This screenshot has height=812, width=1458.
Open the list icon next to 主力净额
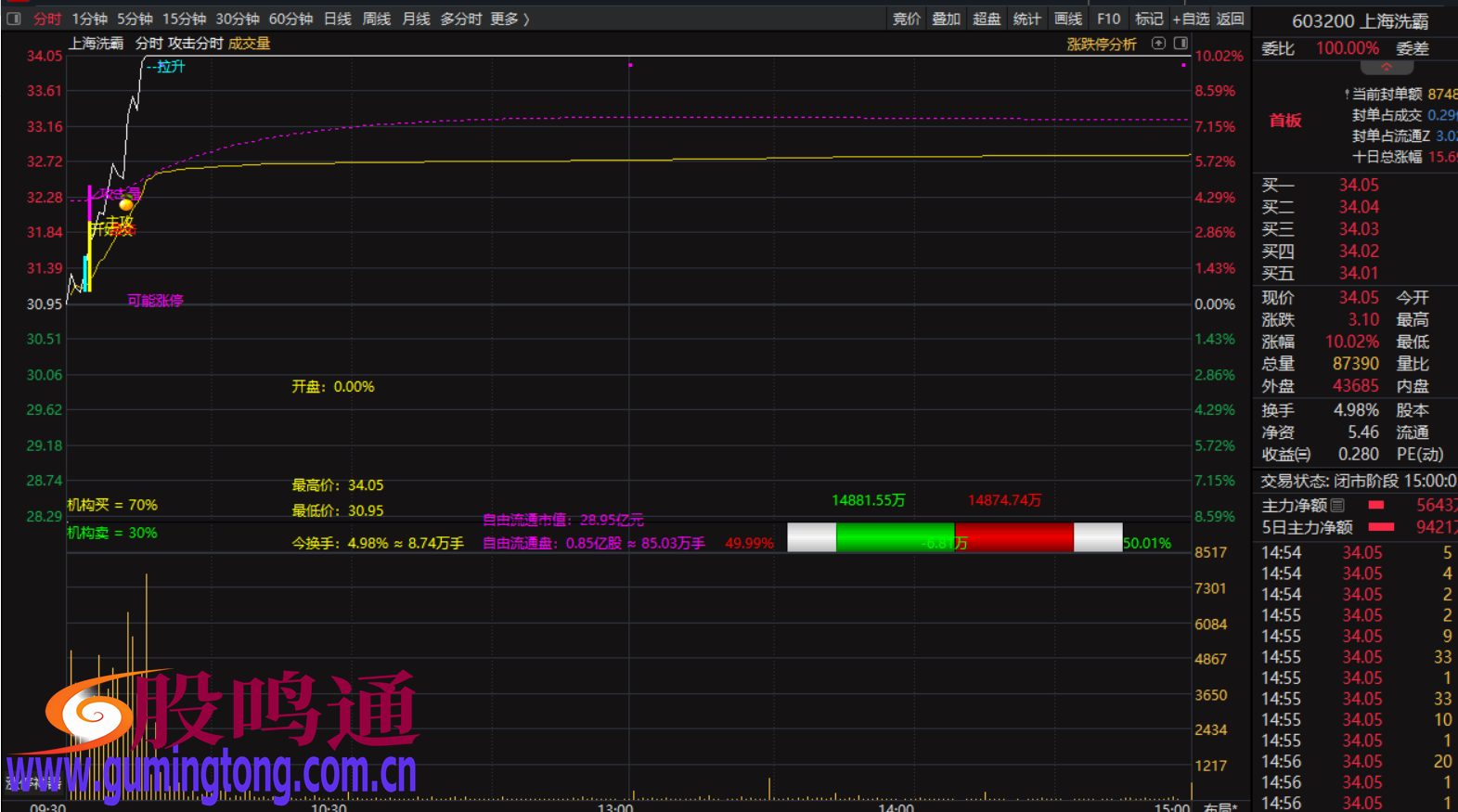1337,505
